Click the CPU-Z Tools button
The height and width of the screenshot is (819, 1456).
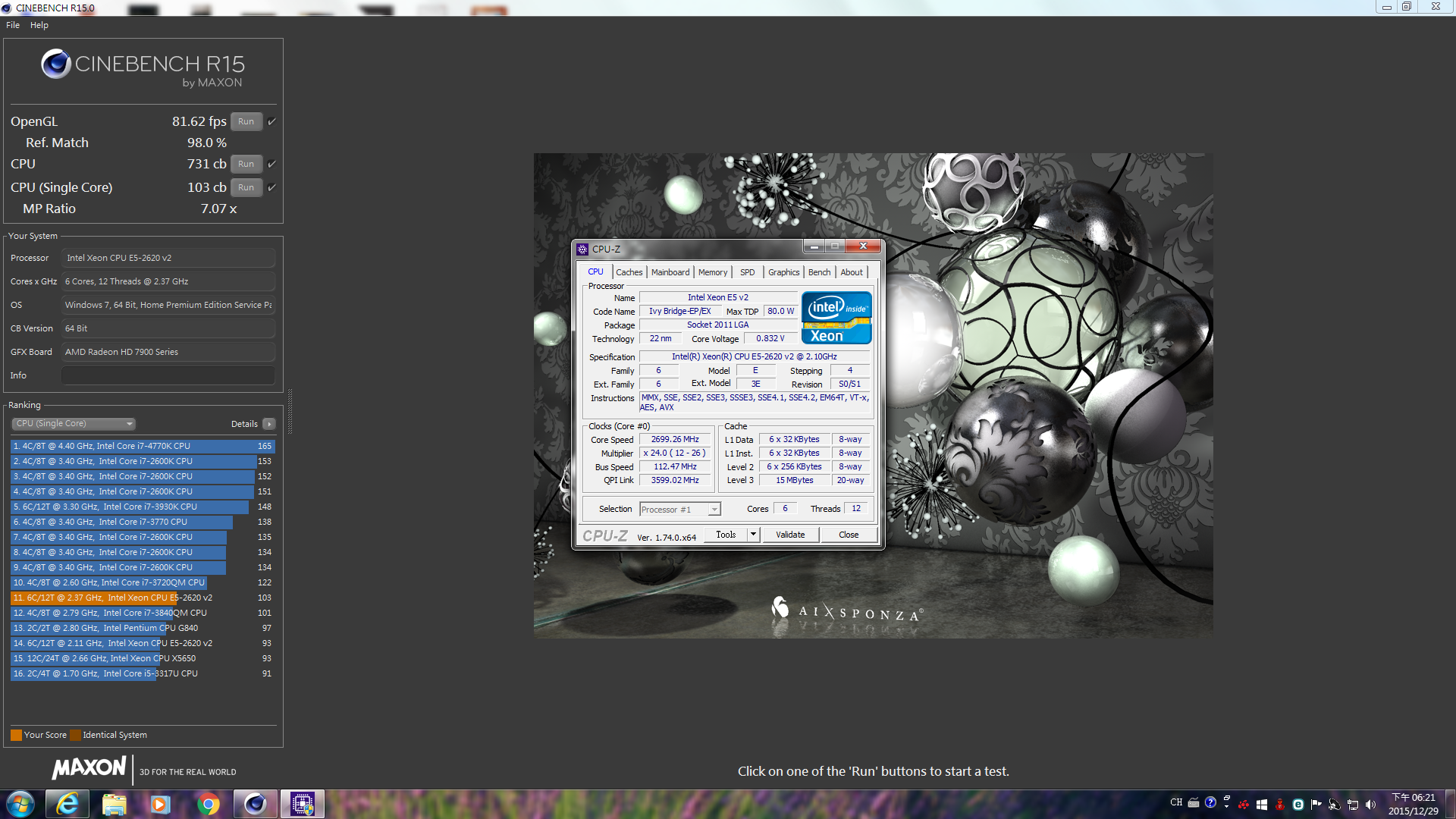pyautogui.click(x=726, y=535)
